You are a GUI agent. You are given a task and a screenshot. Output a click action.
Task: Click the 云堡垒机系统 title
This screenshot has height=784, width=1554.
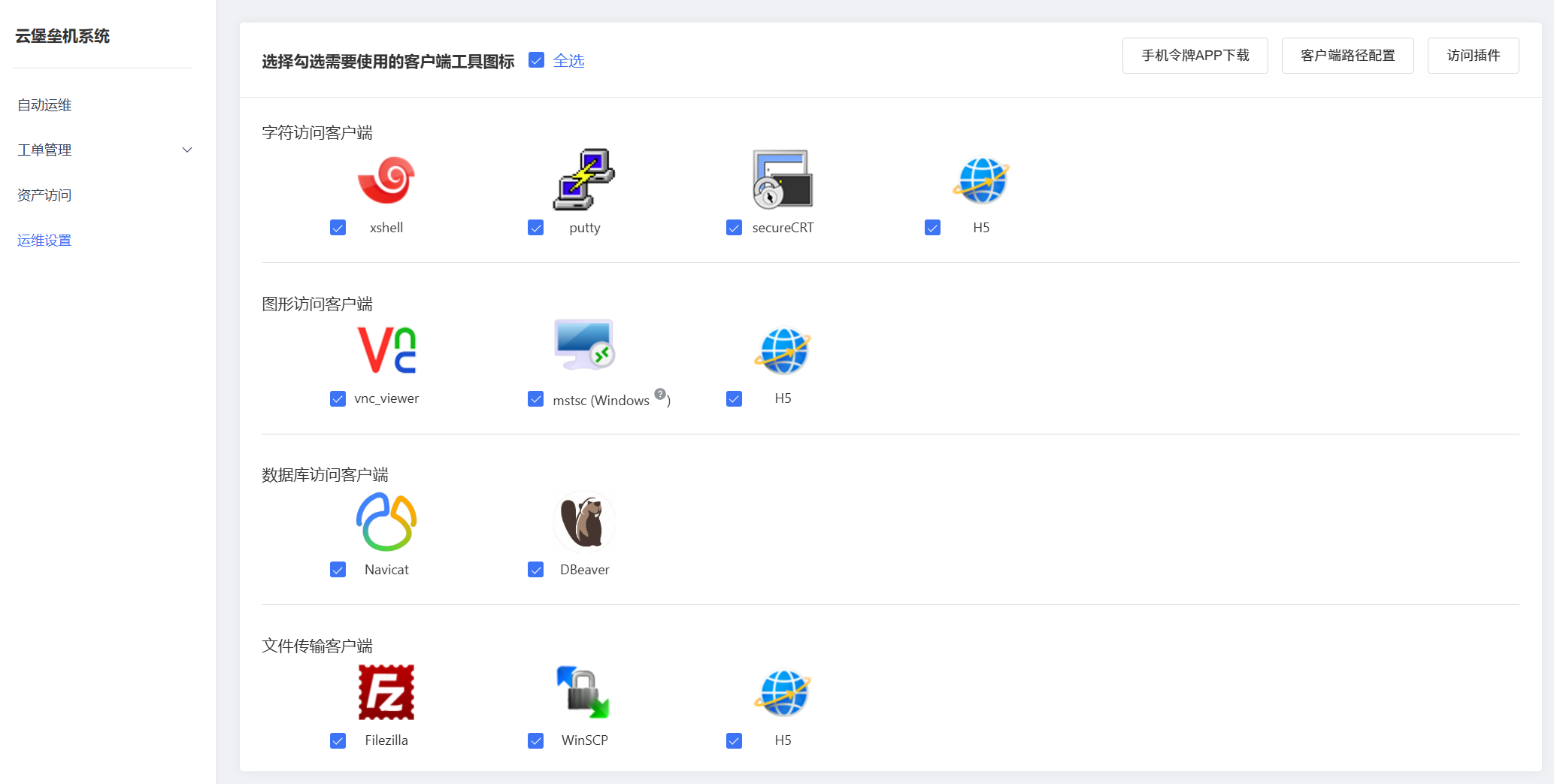(x=62, y=36)
